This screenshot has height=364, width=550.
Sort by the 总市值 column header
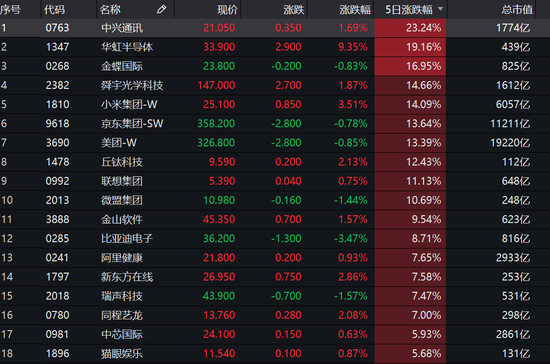[517, 10]
